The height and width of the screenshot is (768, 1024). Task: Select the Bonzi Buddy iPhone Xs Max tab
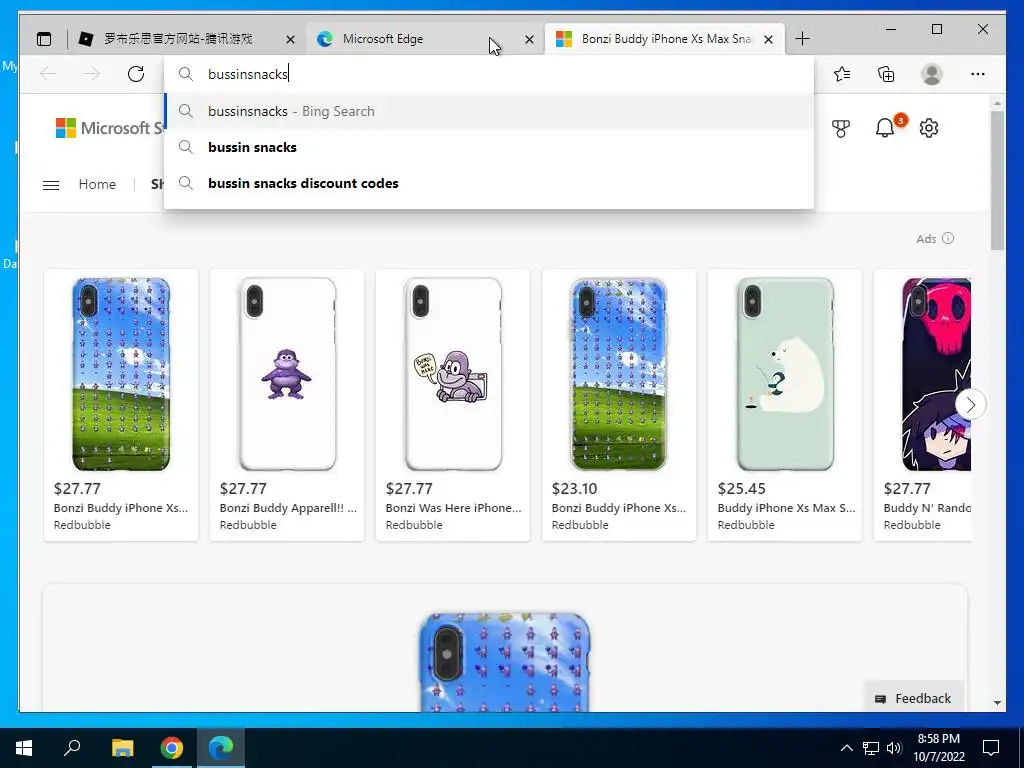point(665,39)
